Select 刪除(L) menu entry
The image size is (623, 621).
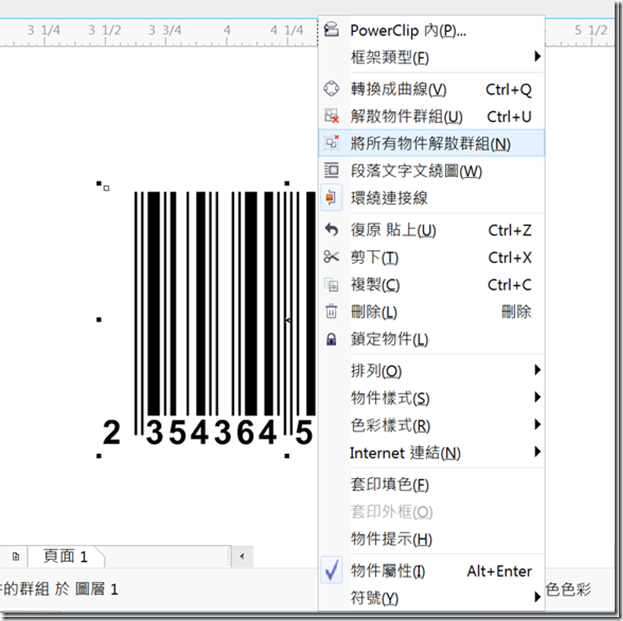click(x=431, y=312)
